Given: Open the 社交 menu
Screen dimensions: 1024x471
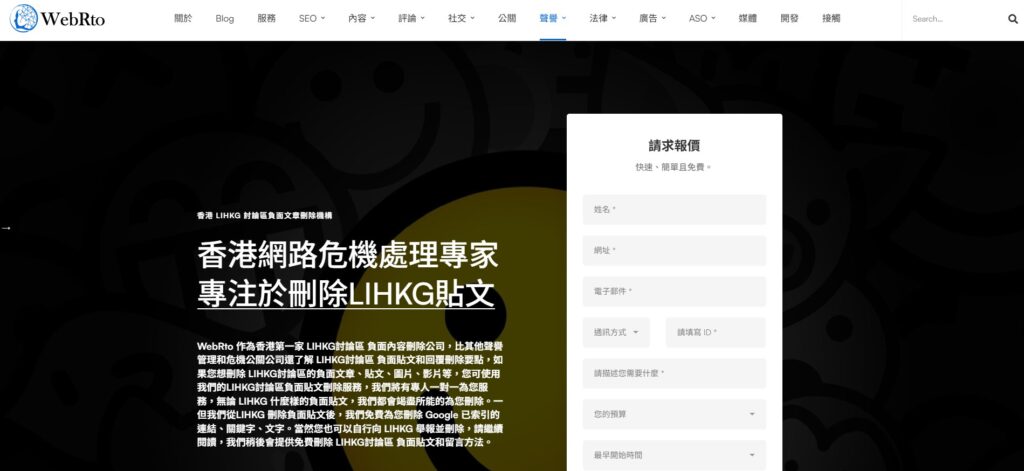Looking at the screenshot, I should pos(461,18).
